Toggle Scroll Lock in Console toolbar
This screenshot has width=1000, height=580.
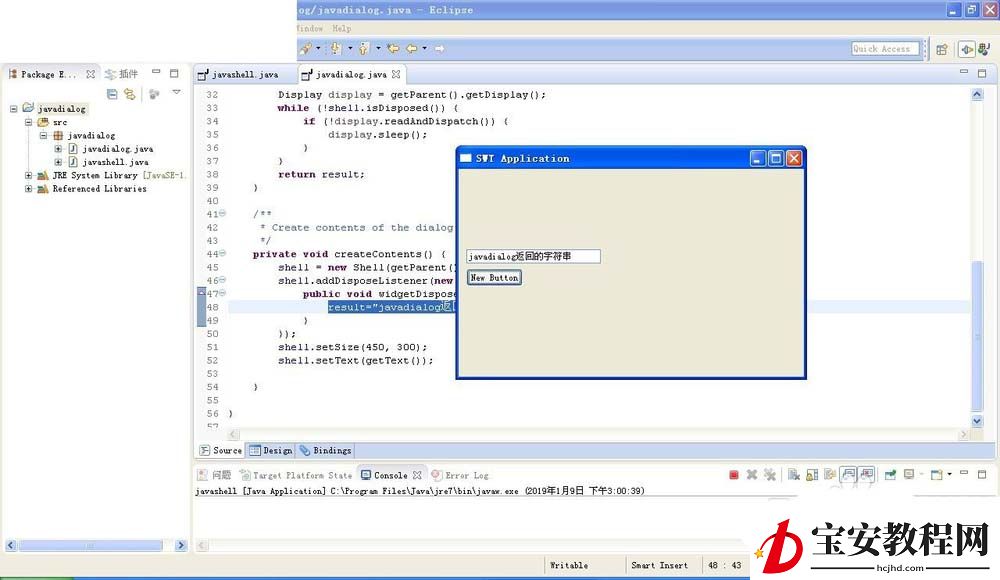pos(812,475)
